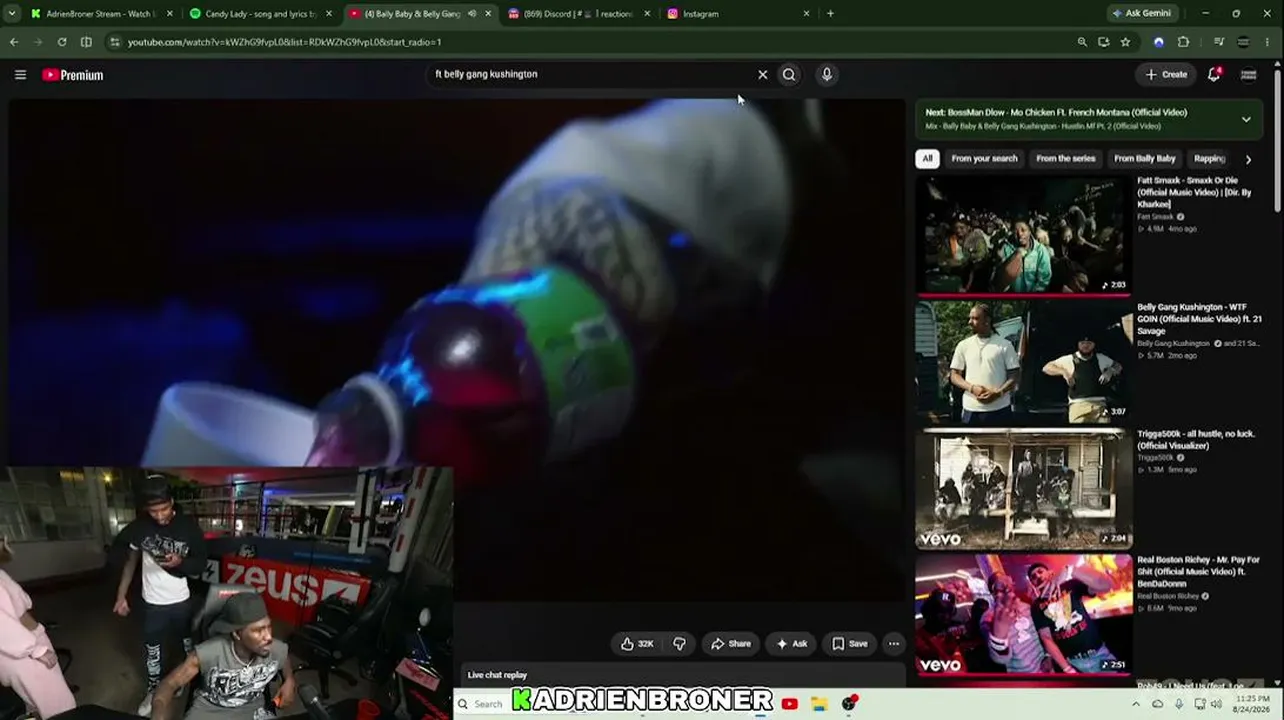Clear the YouTube search query
The height and width of the screenshot is (720, 1284).
(762, 74)
